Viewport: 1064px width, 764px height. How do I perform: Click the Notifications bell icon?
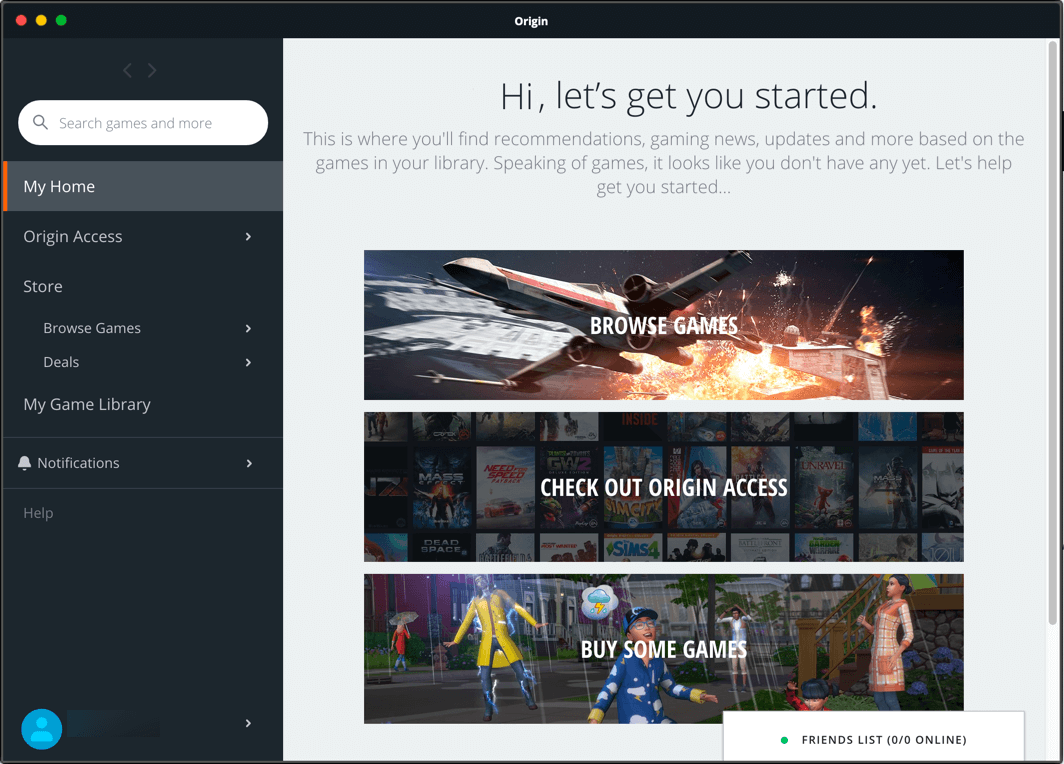[x=24, y=463]
